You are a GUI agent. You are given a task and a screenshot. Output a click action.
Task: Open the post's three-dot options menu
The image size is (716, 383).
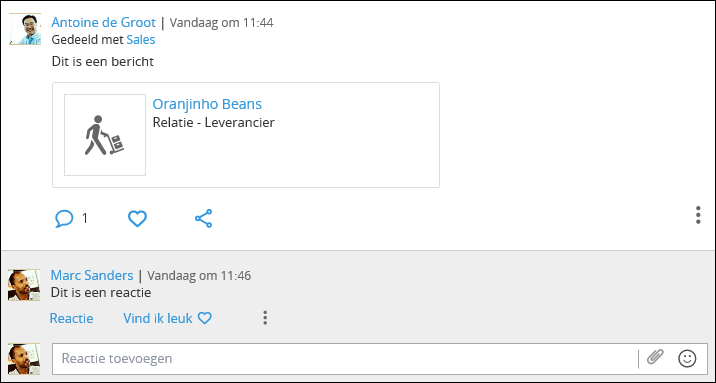698,215
